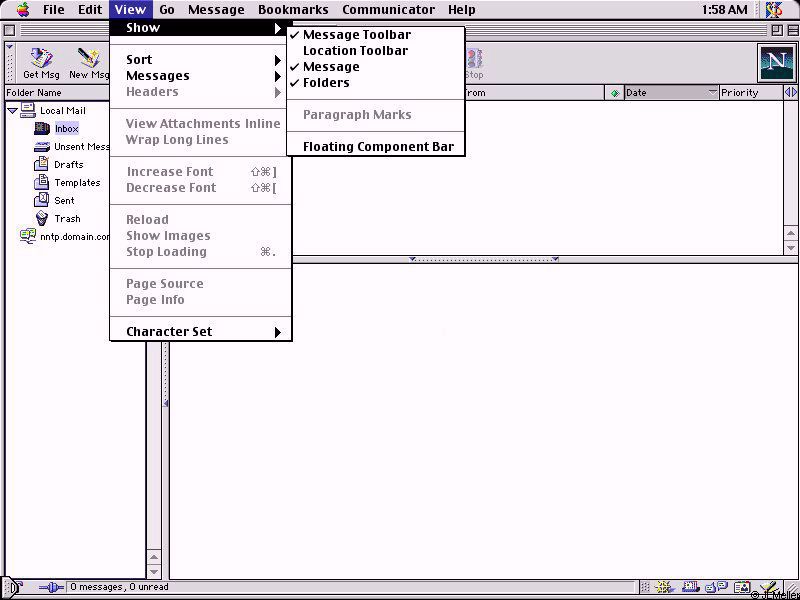
Task: Open the Bookmarks menu
Action: click(293, 10)
